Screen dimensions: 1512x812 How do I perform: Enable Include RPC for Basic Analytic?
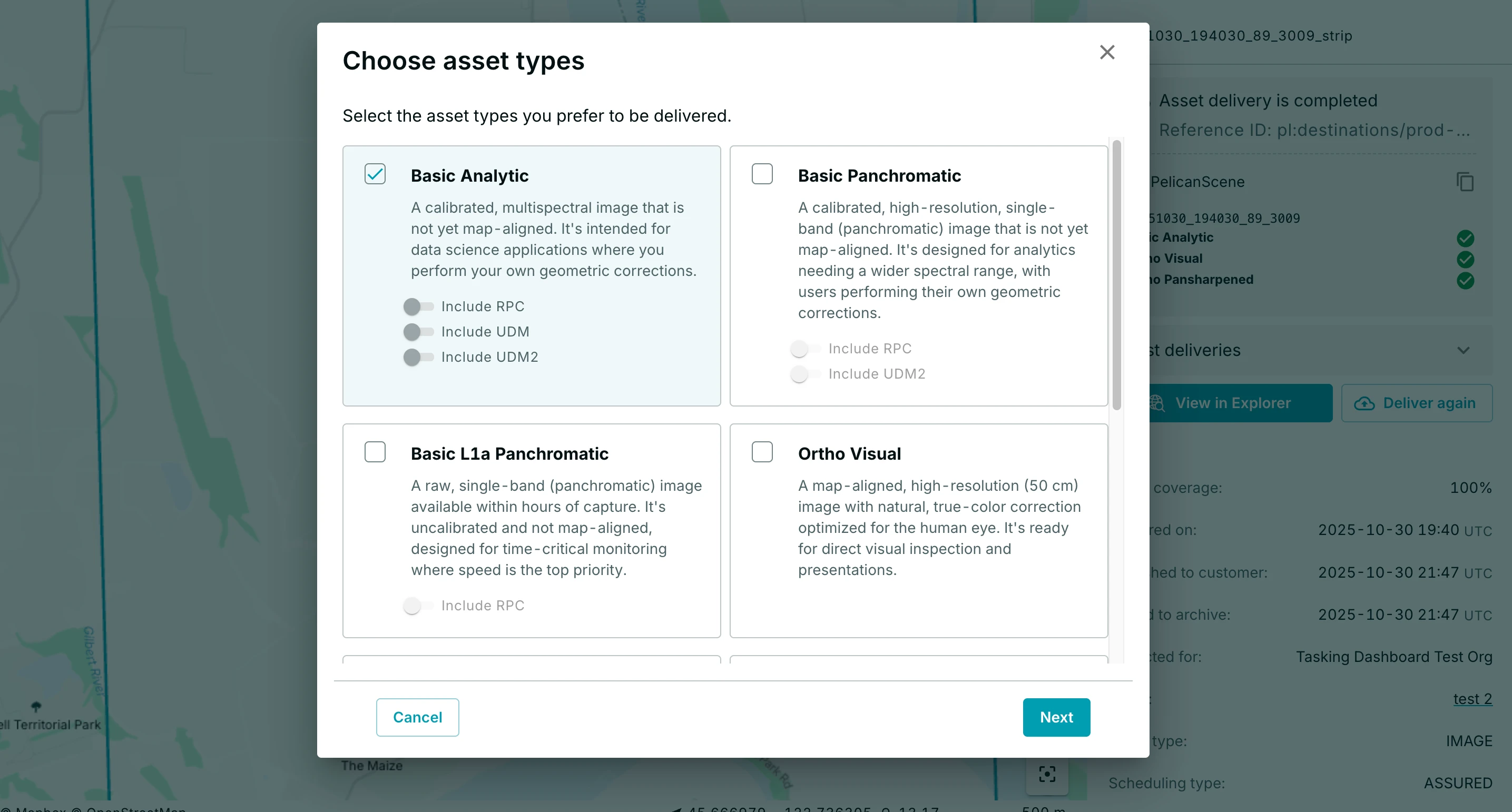(x=417, y=306)
